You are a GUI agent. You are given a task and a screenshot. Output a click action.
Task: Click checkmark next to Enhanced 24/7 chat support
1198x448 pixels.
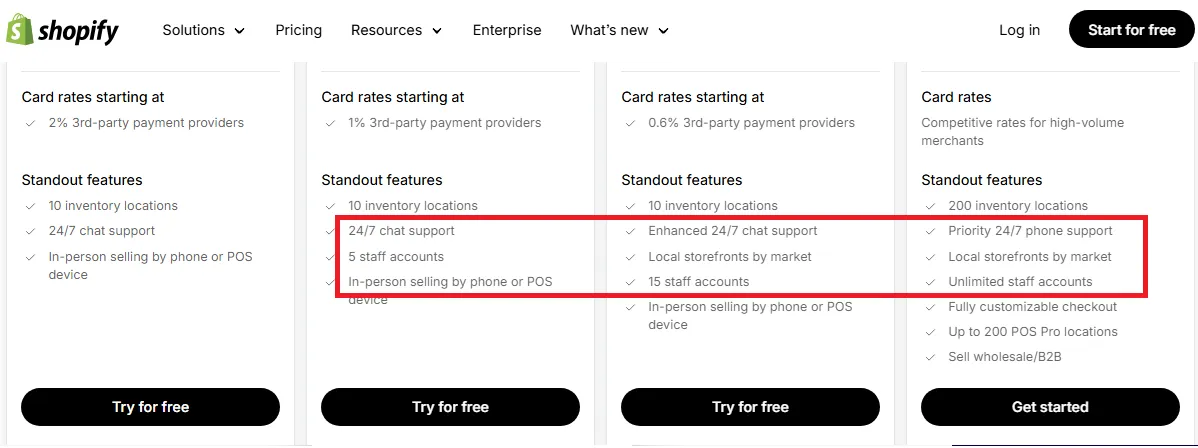click(x=630, y=231)
